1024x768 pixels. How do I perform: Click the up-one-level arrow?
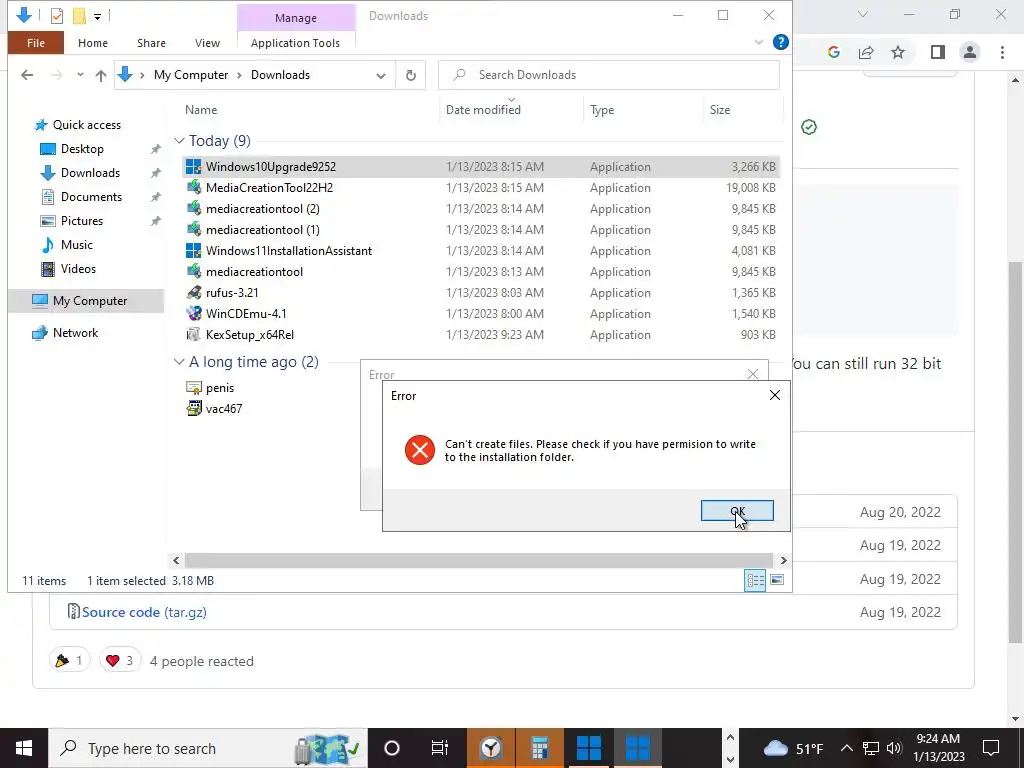(x=101, y=75)
